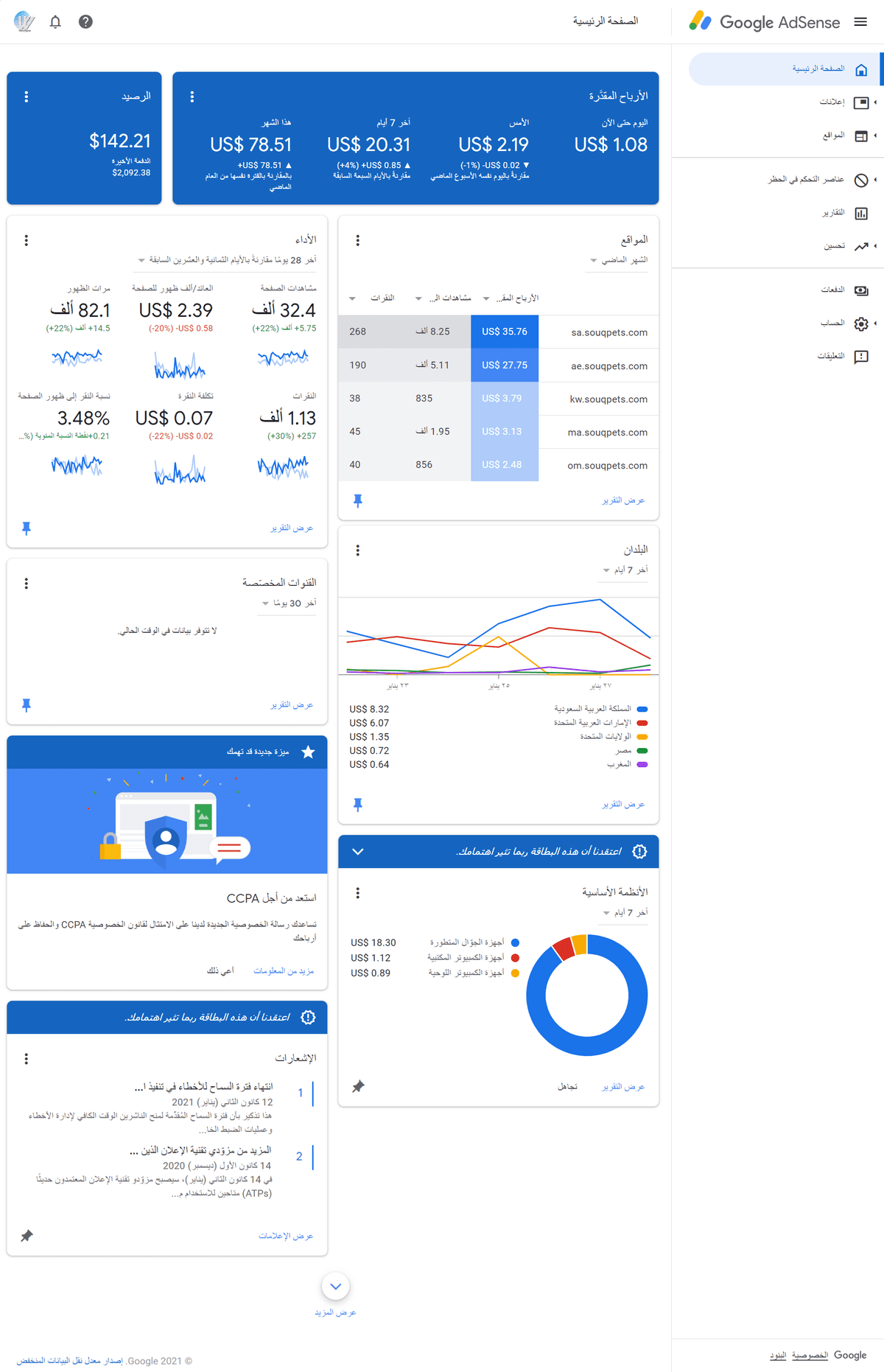This screenshot has width=884, height=1372.
Task: Click account gear icon in sidebar
Action: [861, 323]
